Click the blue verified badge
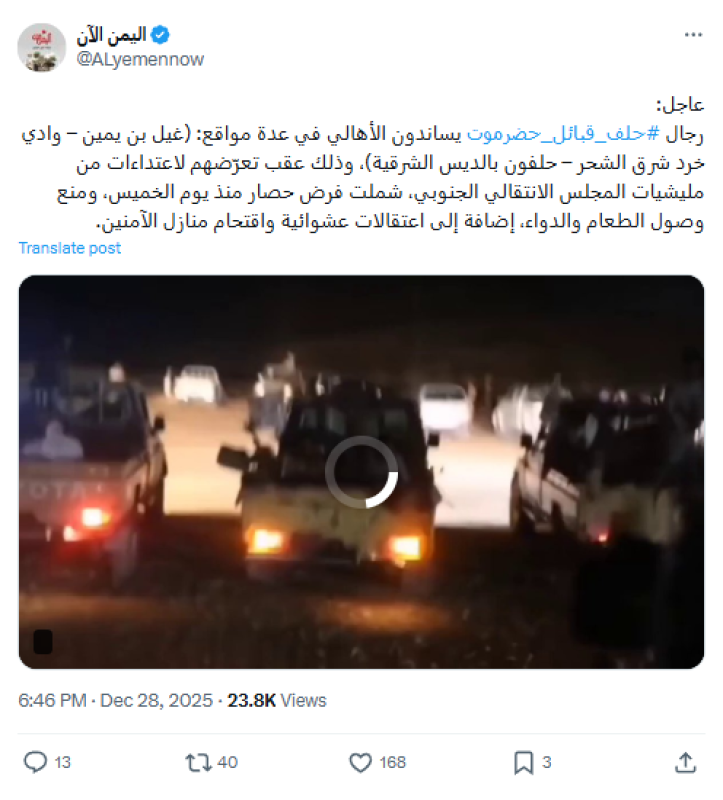 point(160,35)
